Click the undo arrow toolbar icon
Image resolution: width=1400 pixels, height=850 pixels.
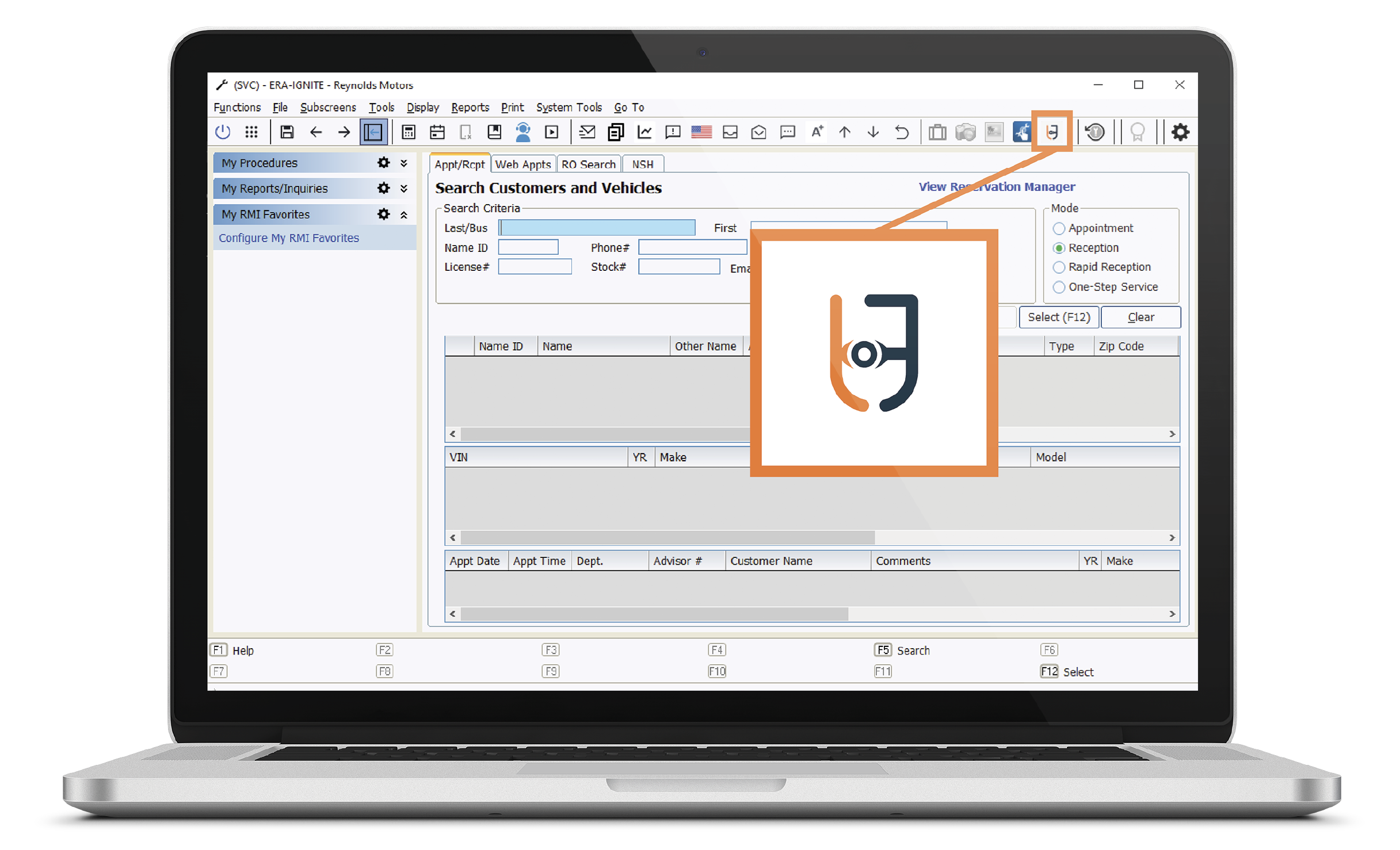tap(902, 132)
